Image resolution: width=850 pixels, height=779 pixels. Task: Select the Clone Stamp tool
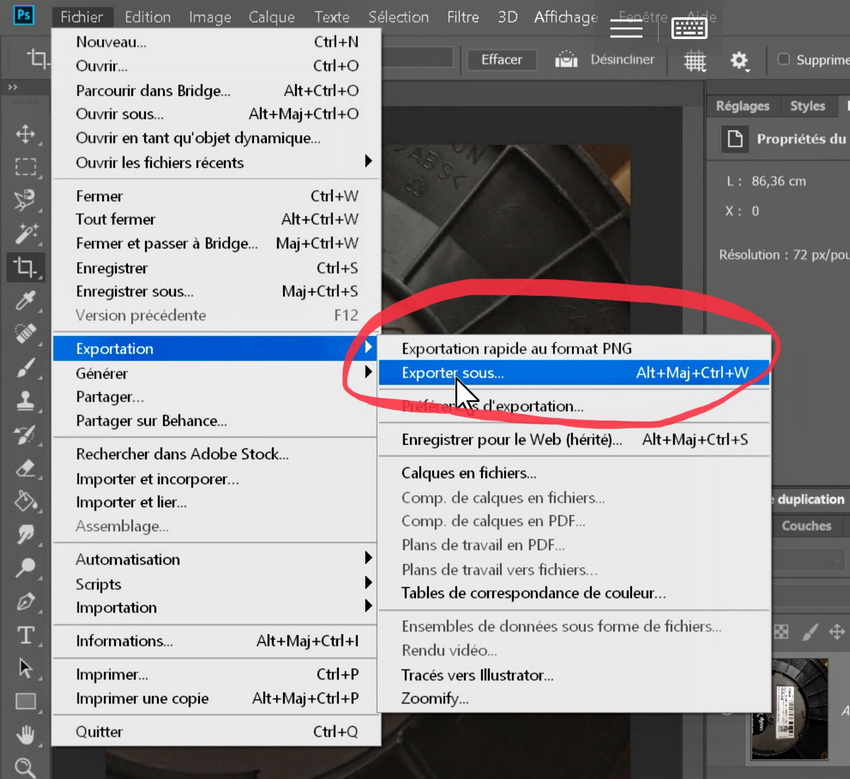tap(25, 401)
